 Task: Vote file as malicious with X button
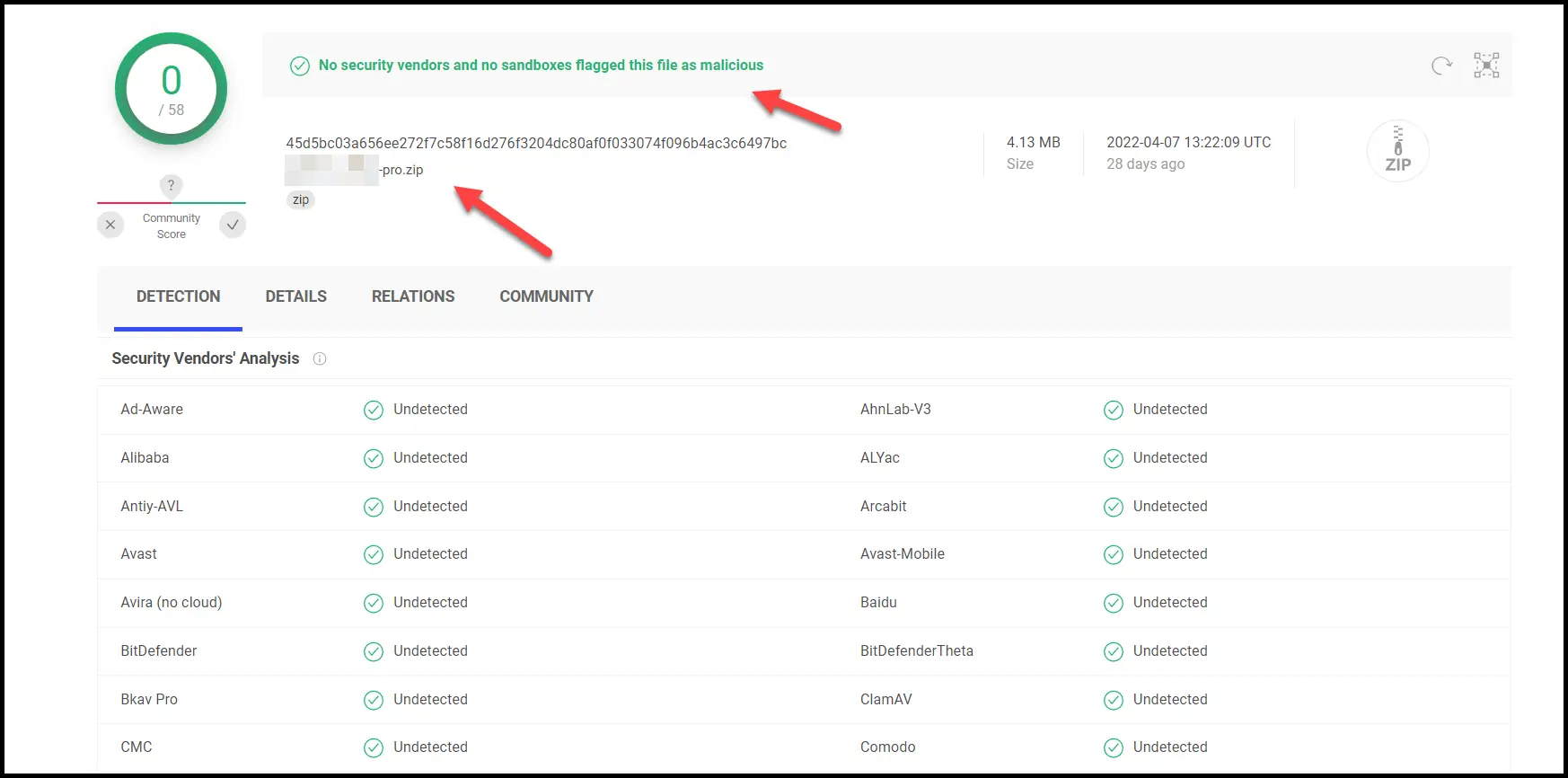pyautogui.click(x=110, y=225)
